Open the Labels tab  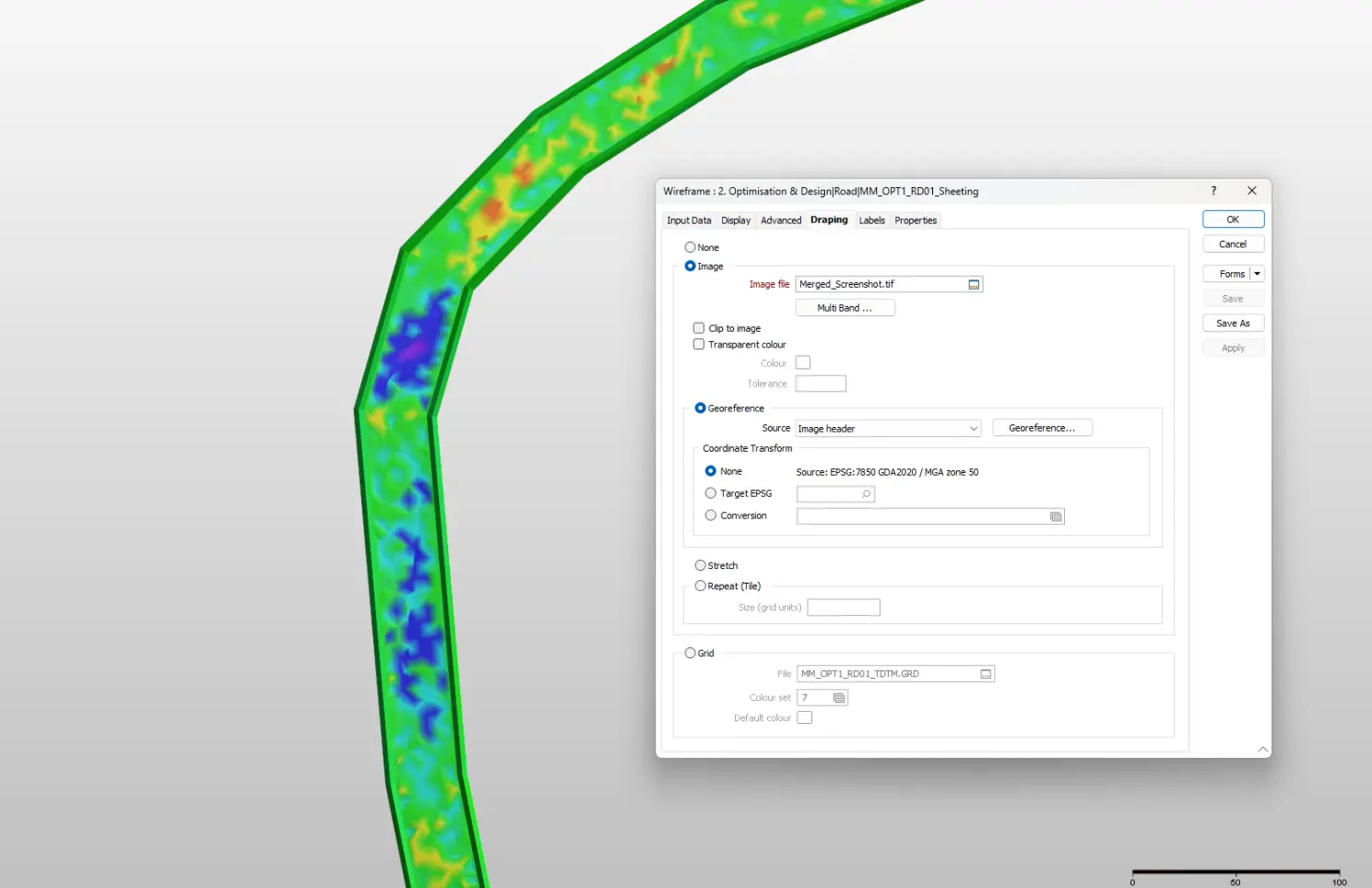(871, 220)
